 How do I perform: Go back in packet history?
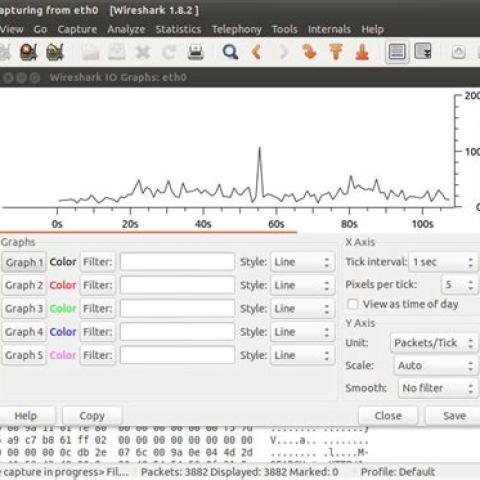tap(256, 52)
